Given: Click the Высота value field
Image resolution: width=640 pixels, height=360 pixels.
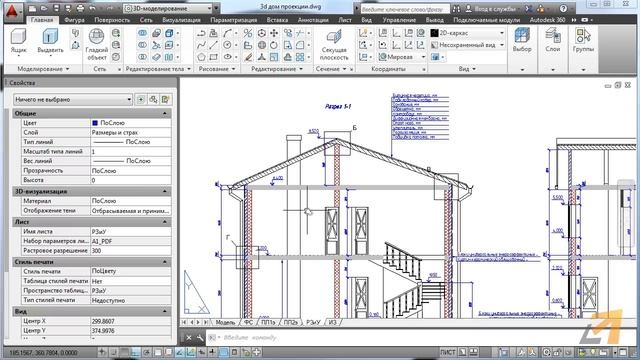Looking at the screenshot, I should [131, 180].
